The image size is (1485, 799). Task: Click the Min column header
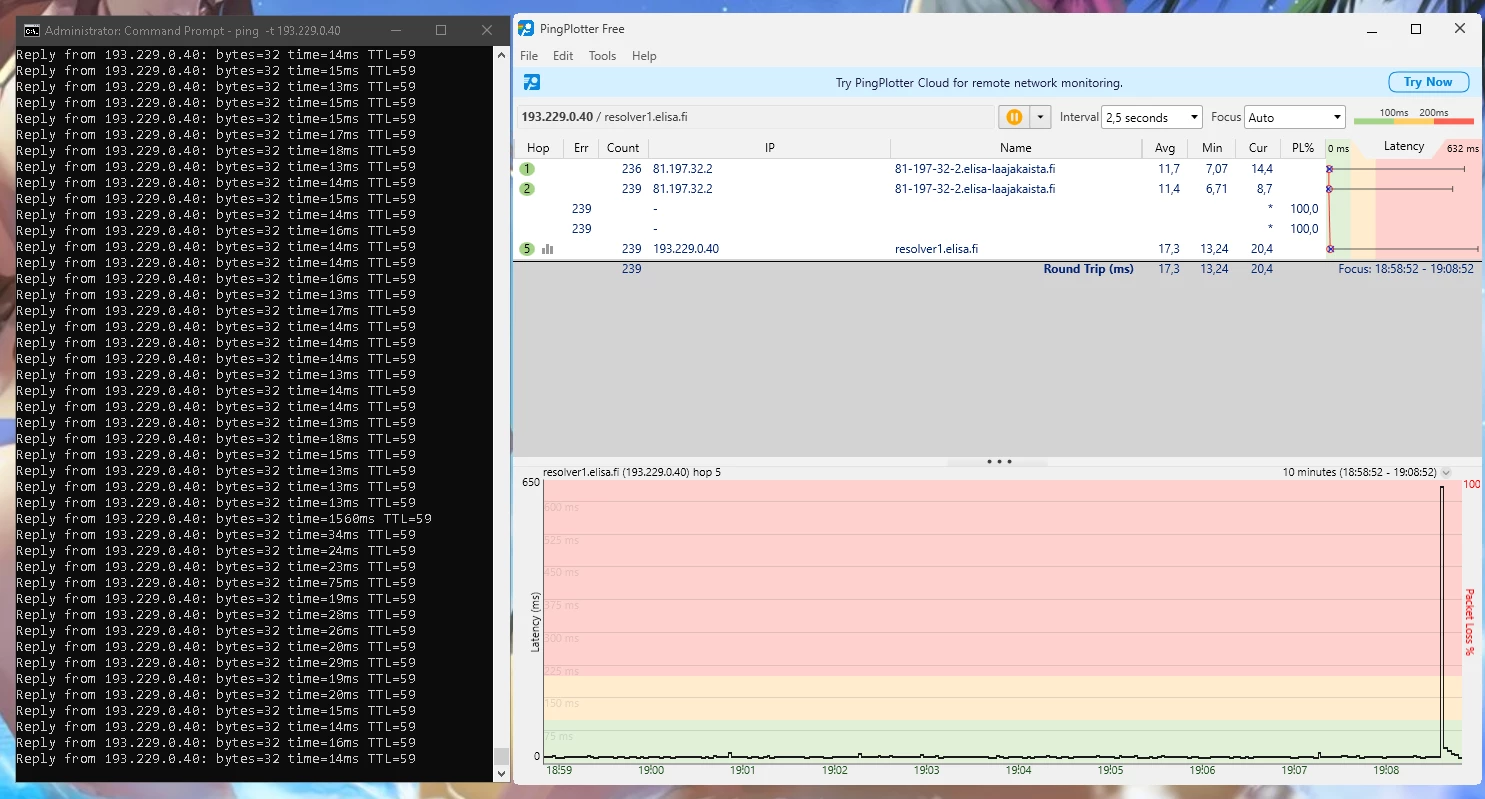click(x=1212, y=148)
